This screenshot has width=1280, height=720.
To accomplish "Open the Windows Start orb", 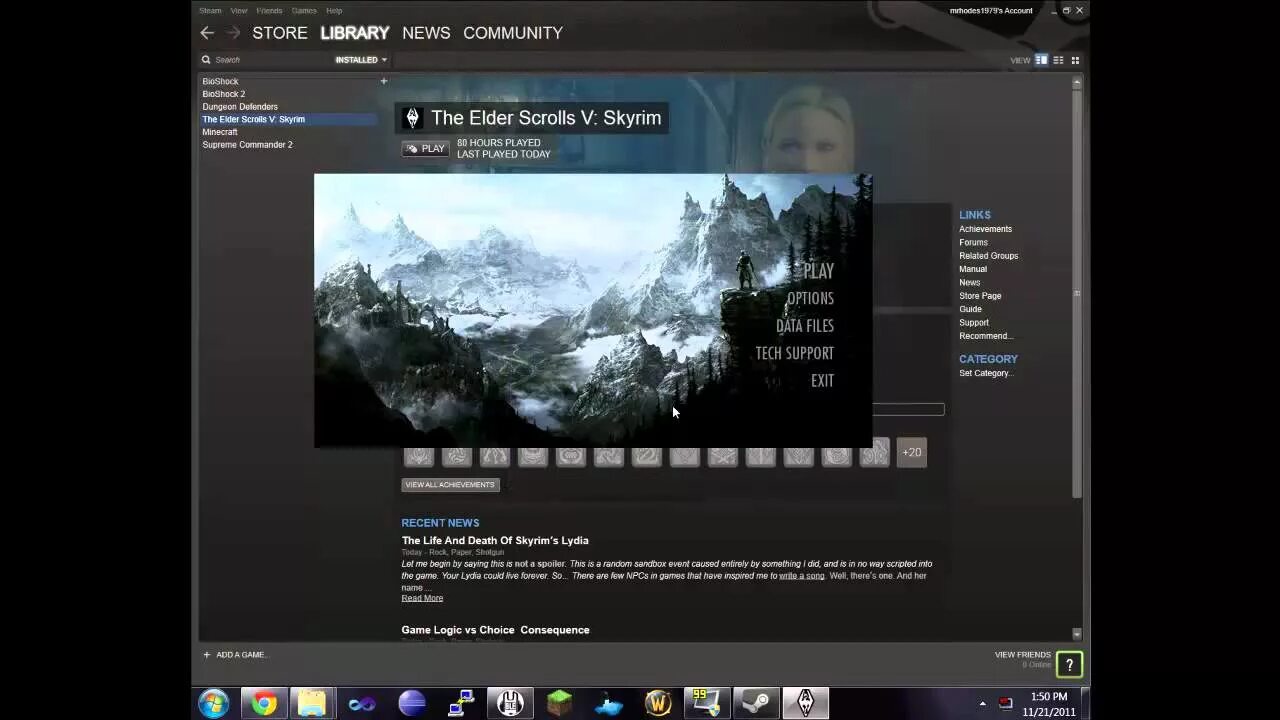I will point(213,703).
